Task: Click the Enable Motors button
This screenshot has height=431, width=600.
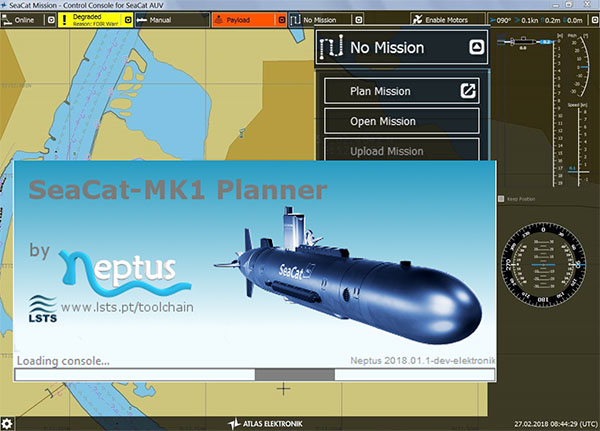Action: (448, 20)
